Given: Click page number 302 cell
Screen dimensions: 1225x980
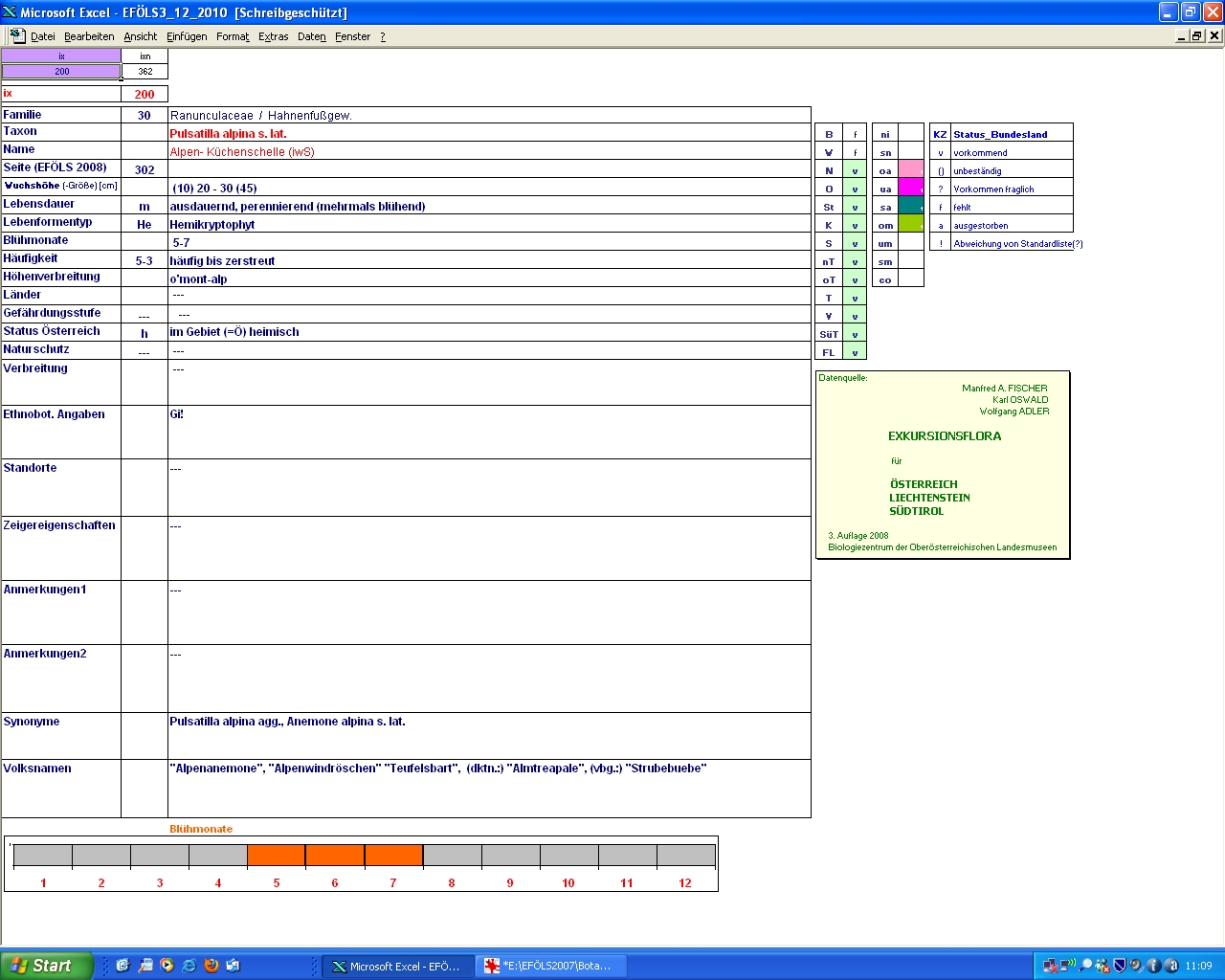Looking at the screenshot, I should pos(145,169).
